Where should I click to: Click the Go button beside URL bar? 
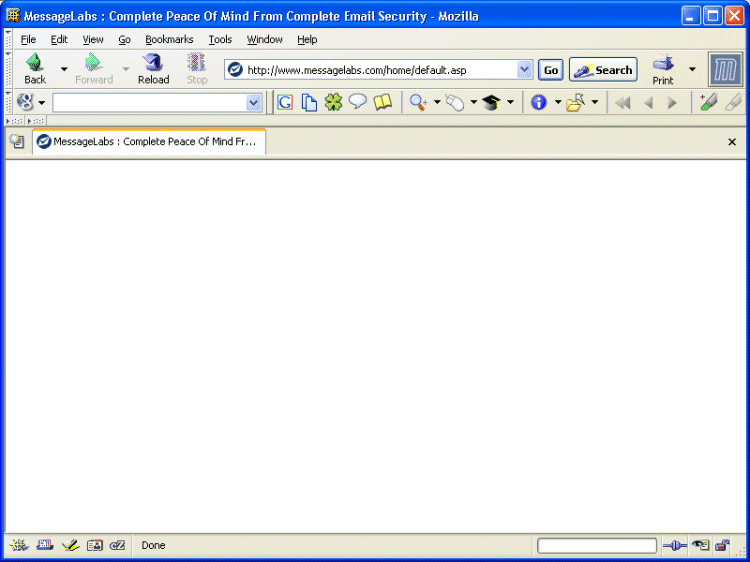551,70
